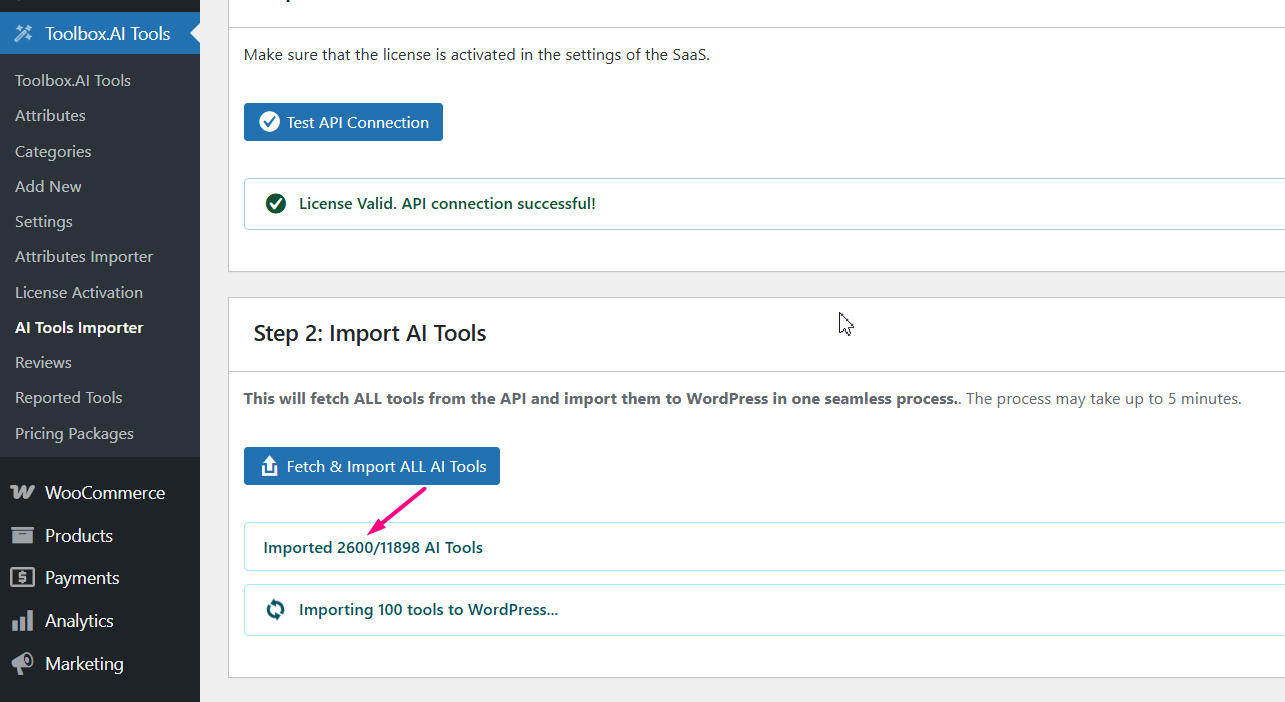Open the Payments menu

pos(100,578)
